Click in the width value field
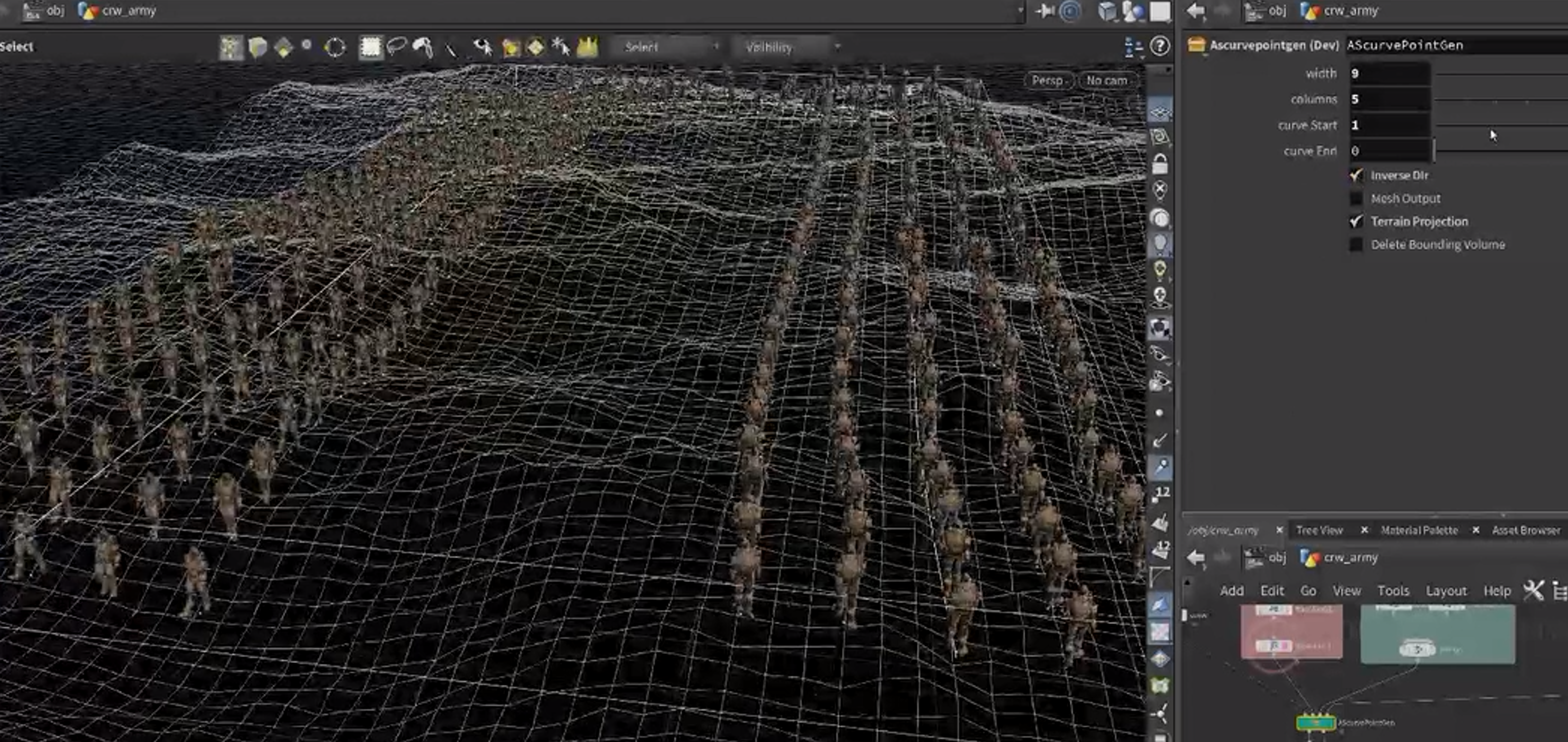This screenshot has width=1568, height=742. [x=1389, y=73]
